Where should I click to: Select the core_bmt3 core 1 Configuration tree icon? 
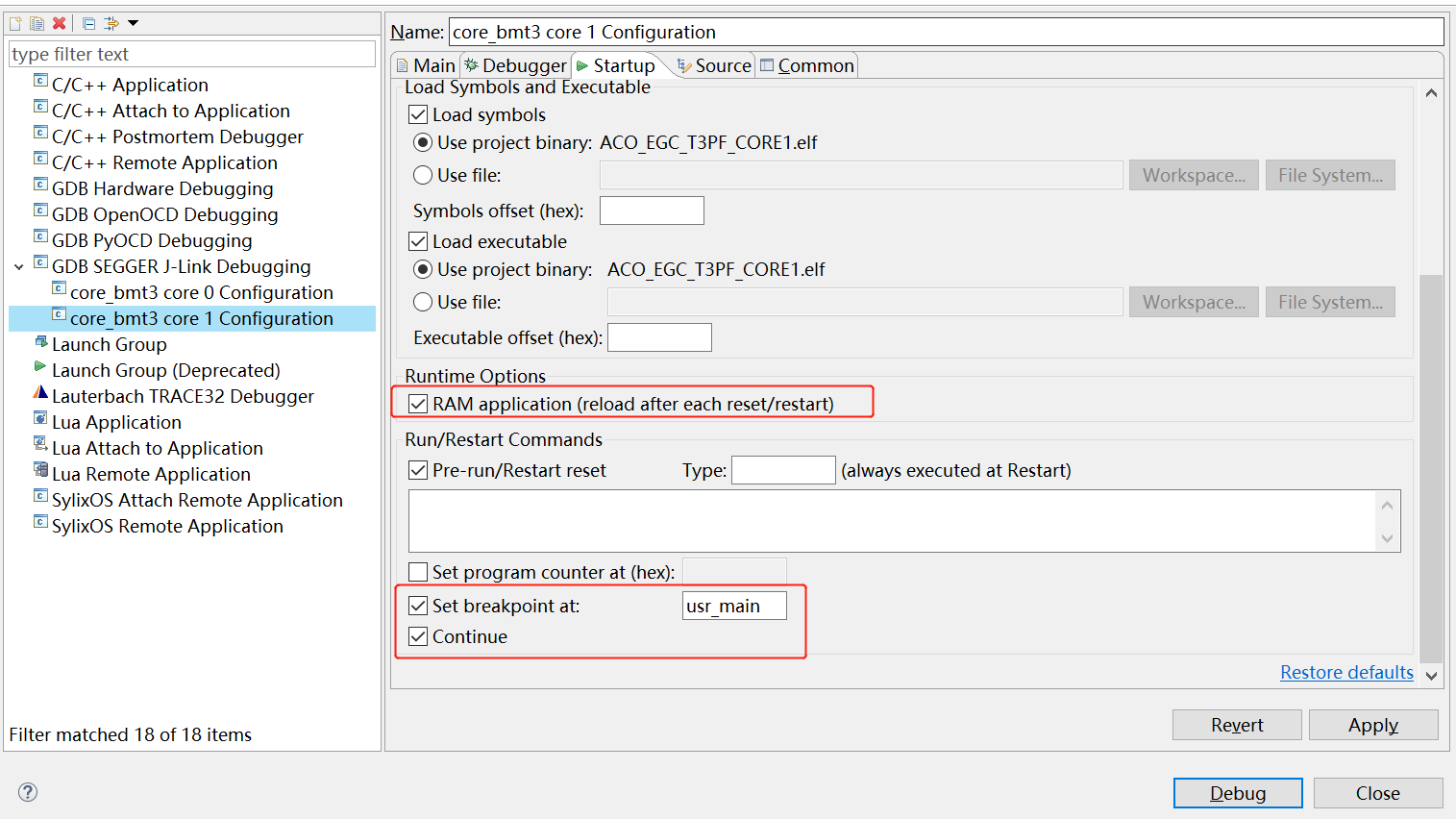pos(59,313)
